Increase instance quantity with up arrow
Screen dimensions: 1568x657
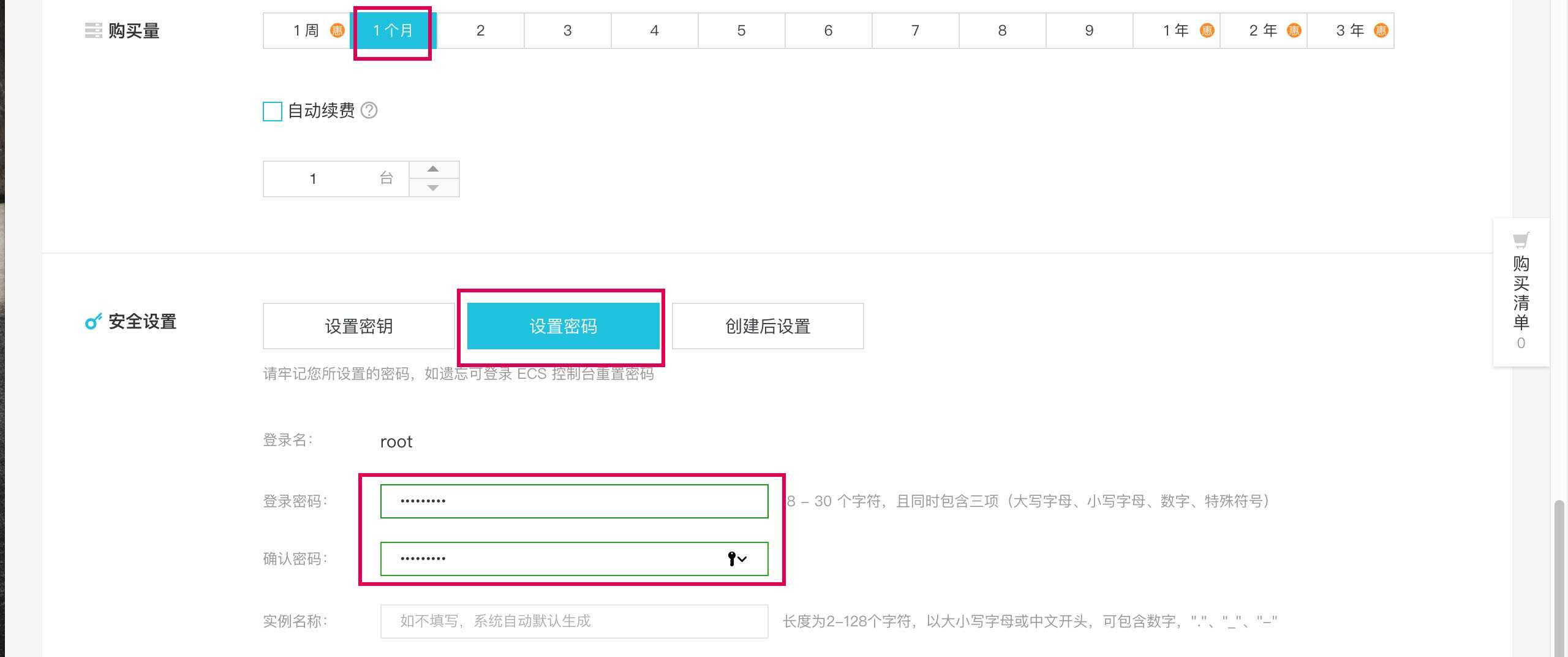(434, 169)
